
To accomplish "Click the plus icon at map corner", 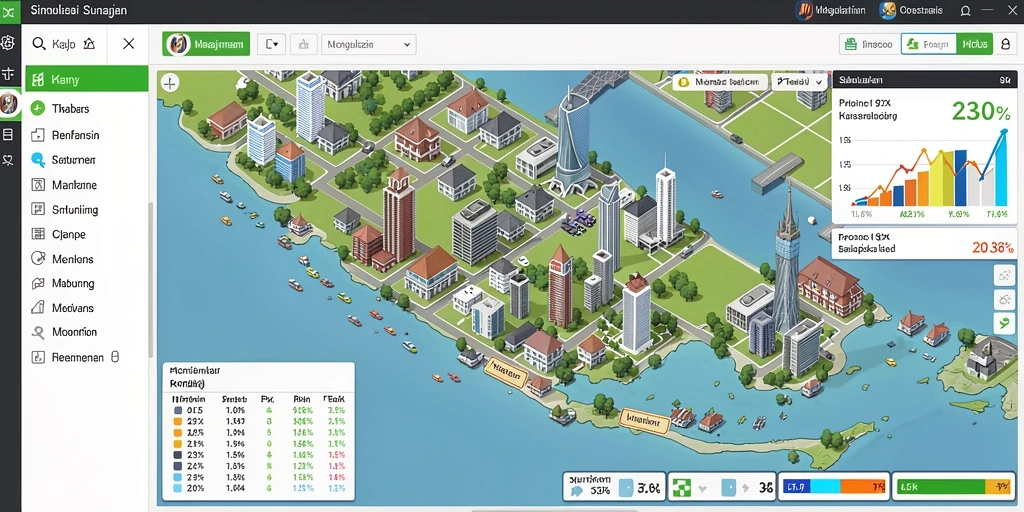I will pyautogui.click(x=170, y=83).
